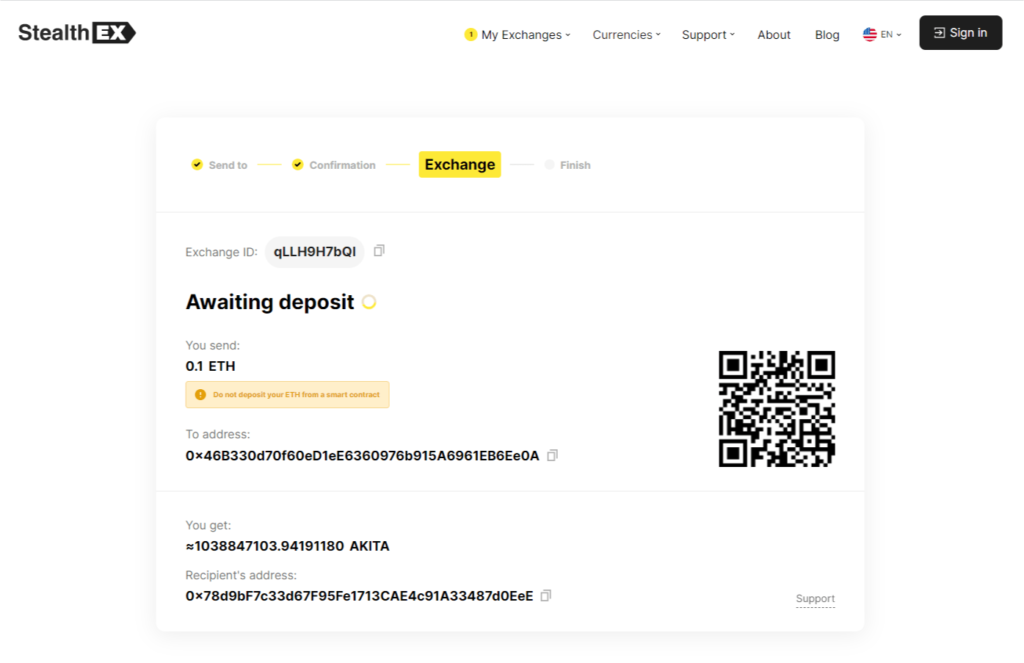Select the Confirmation step
Viewport: 1024px width, 663px height.
pyautogui.click(x=342, y=165)
